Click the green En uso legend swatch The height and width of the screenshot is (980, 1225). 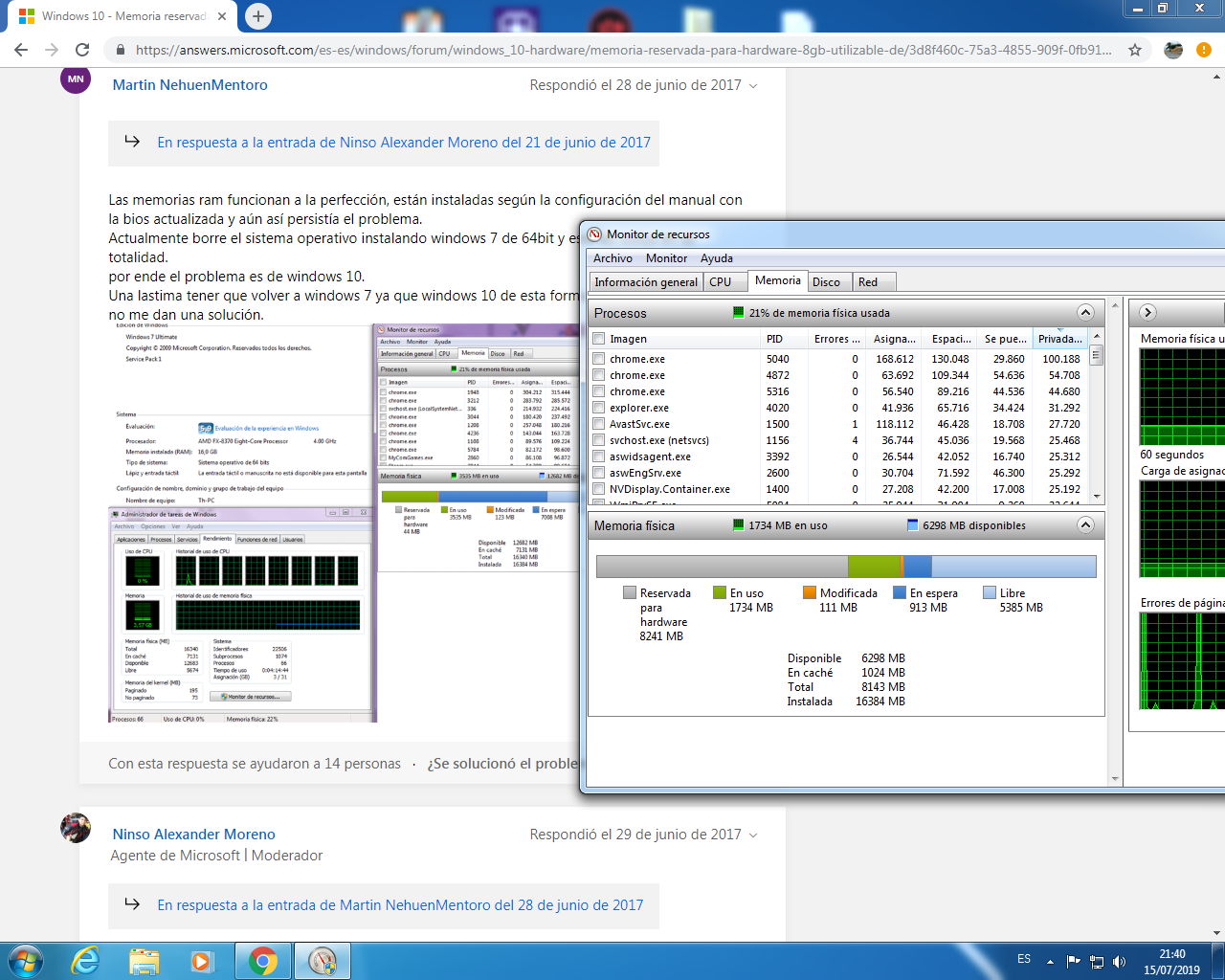click(x=720, y=593)
